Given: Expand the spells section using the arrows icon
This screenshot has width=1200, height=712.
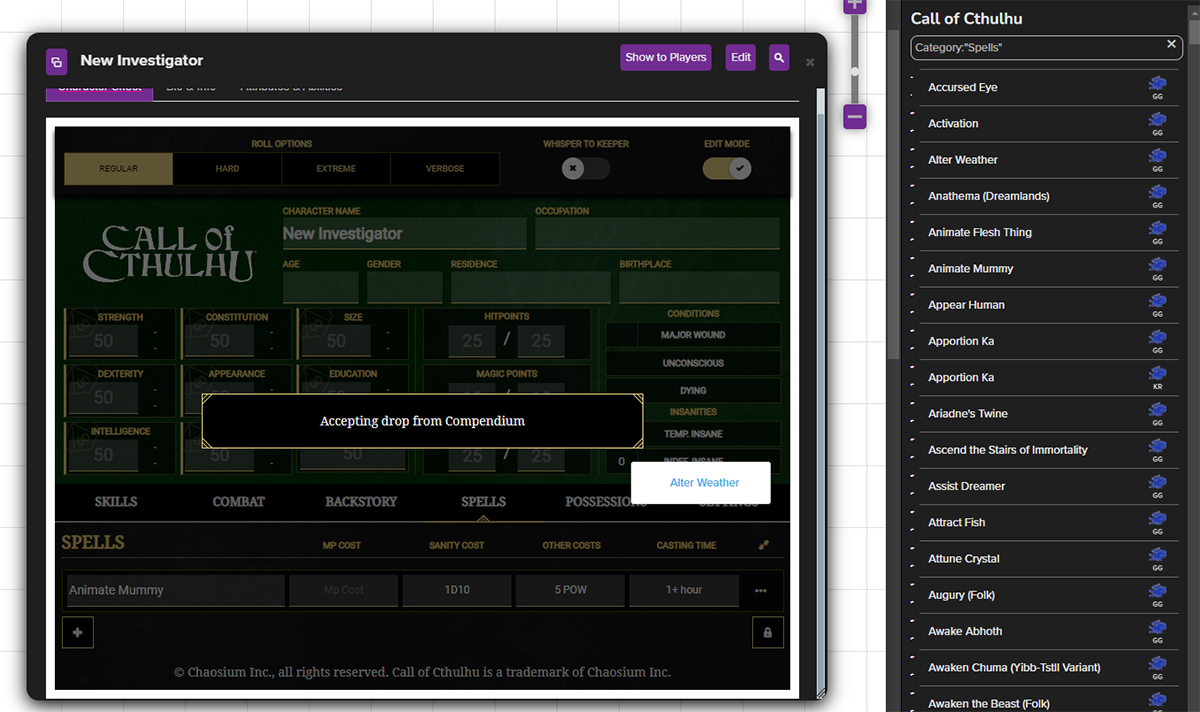Looking at the screenshot, I should click(x=764, y=545).
